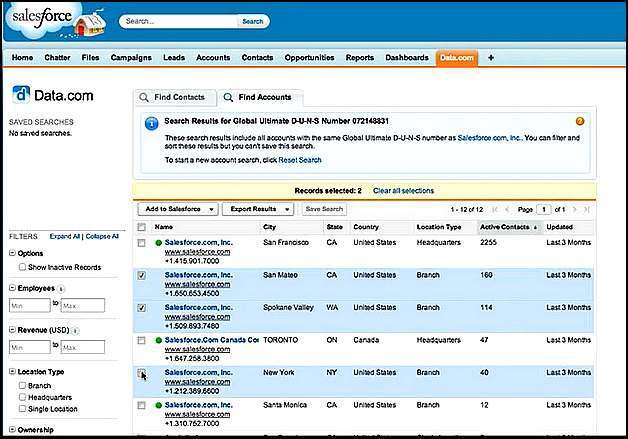
Task: Click the Data.com logo icon
Action: click(x=21, y=95)
